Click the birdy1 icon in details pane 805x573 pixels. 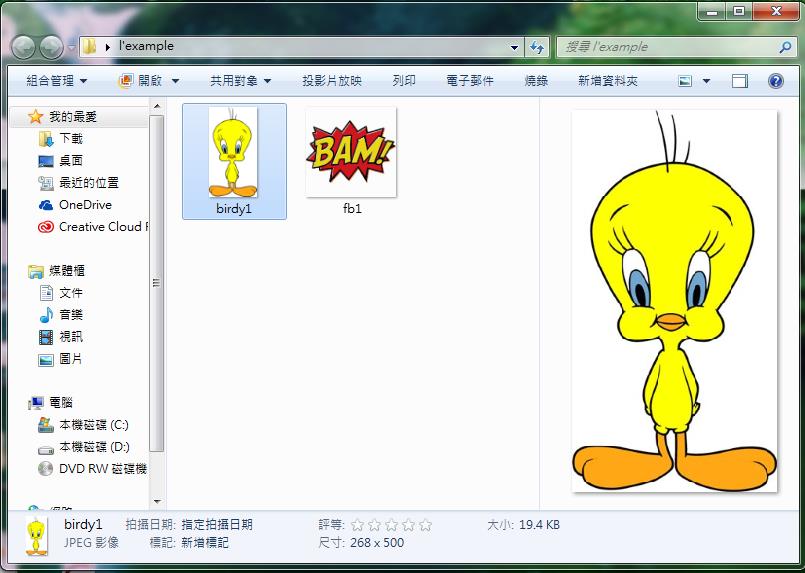click(36, 537)
